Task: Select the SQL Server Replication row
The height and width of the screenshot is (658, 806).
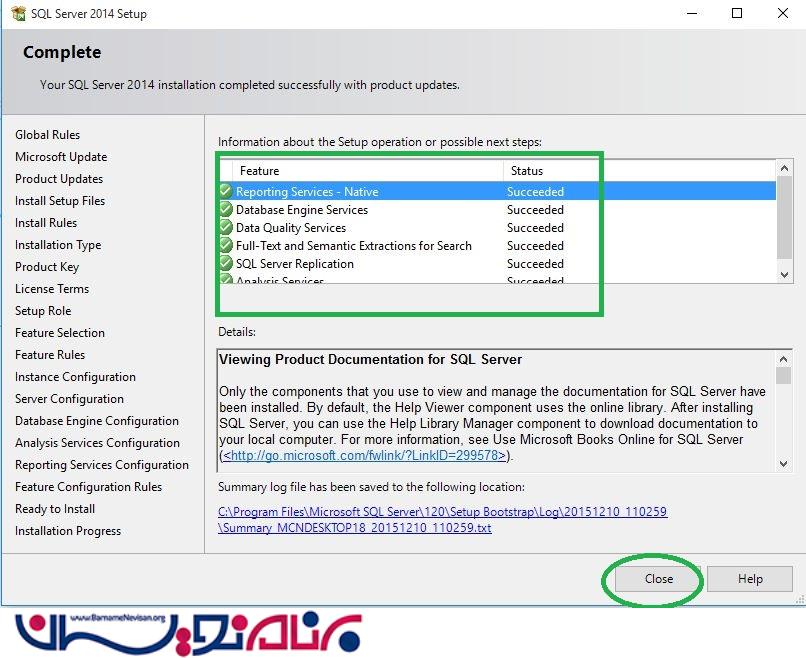Action: pyautogui.click(x=498, y=264)
